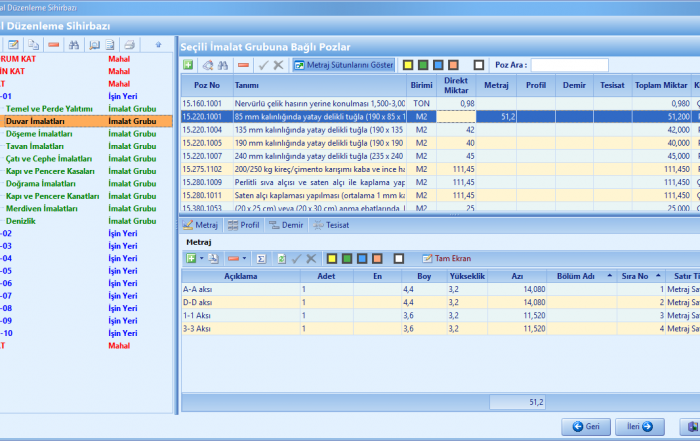Click the green add icon in Pozlar toolbar
Viewport: 700px width, 441px height.
pos(189,65)
